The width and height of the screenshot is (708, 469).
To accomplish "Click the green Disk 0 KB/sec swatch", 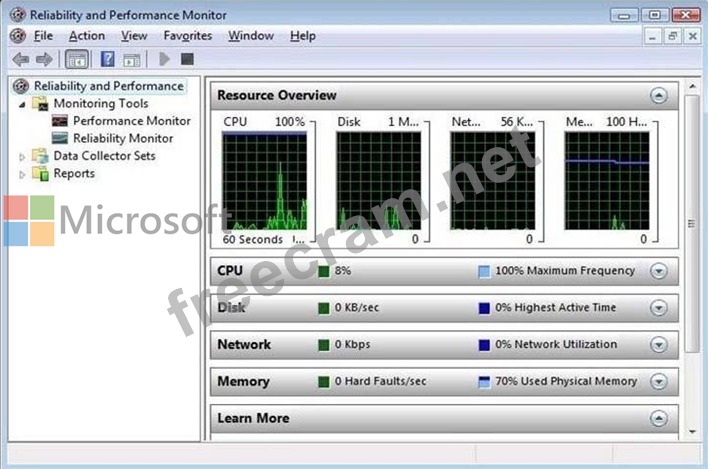I will click(x=324, y=308).
